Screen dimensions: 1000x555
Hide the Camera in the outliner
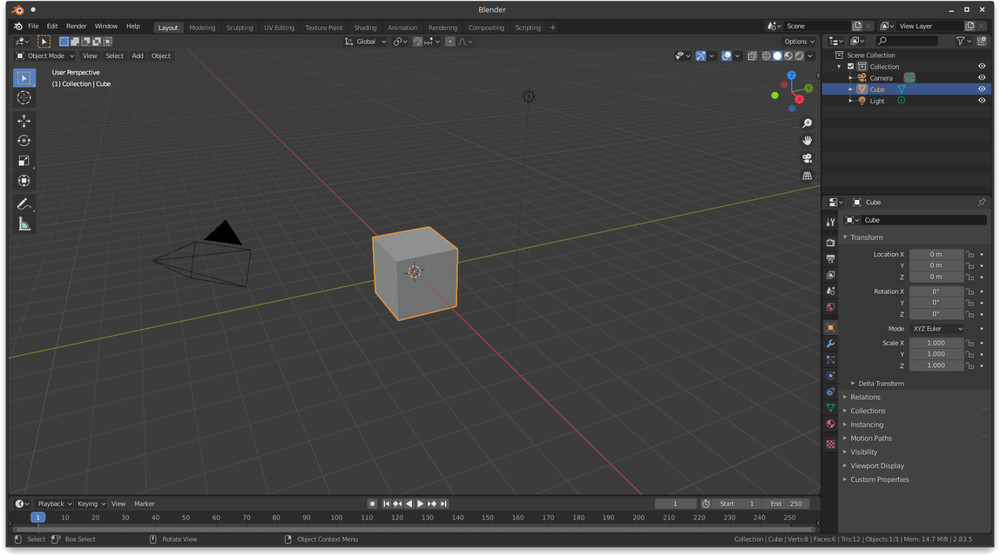coord(982,78)
